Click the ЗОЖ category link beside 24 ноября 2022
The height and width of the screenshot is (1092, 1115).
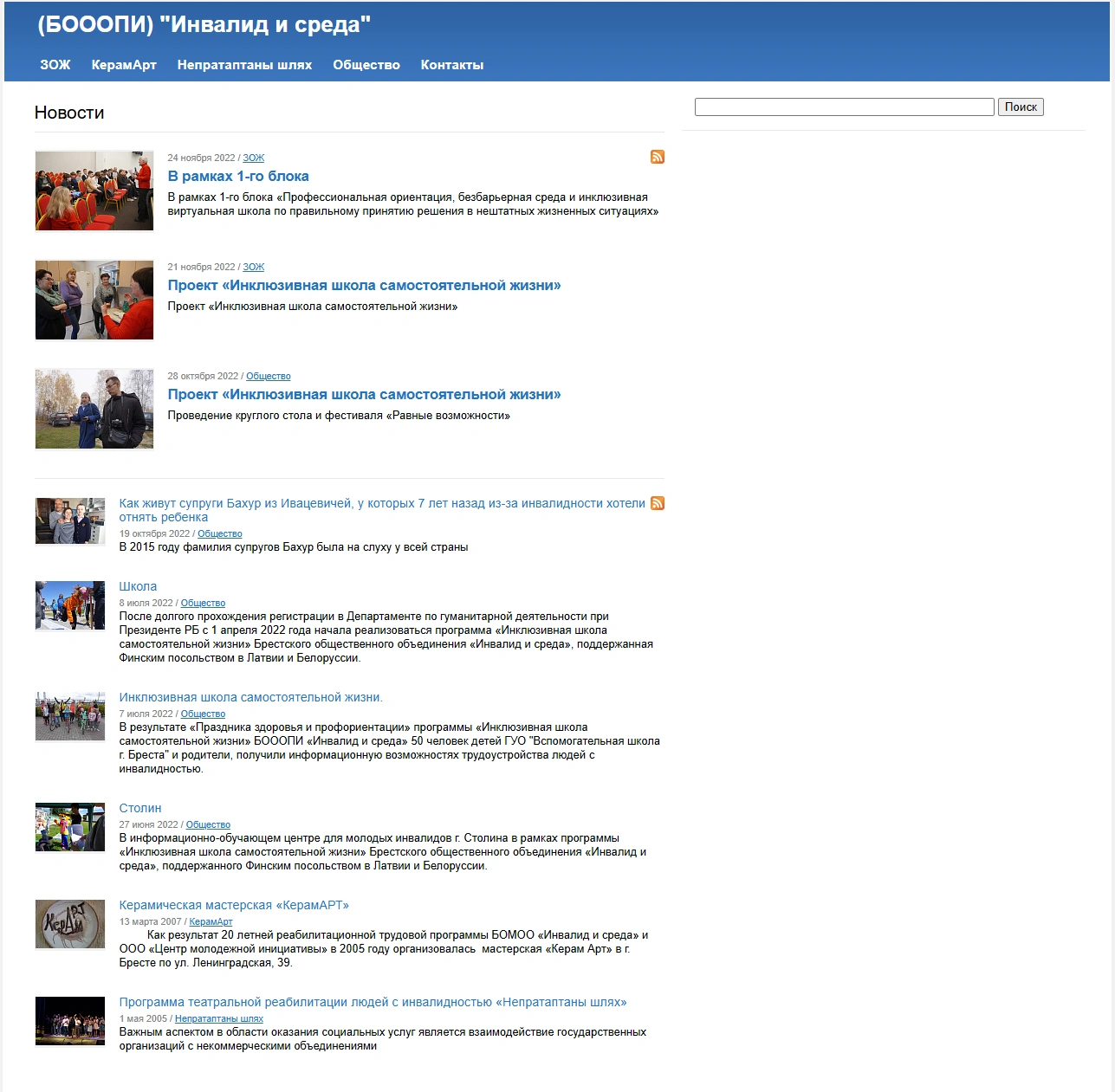click(254, 158)
